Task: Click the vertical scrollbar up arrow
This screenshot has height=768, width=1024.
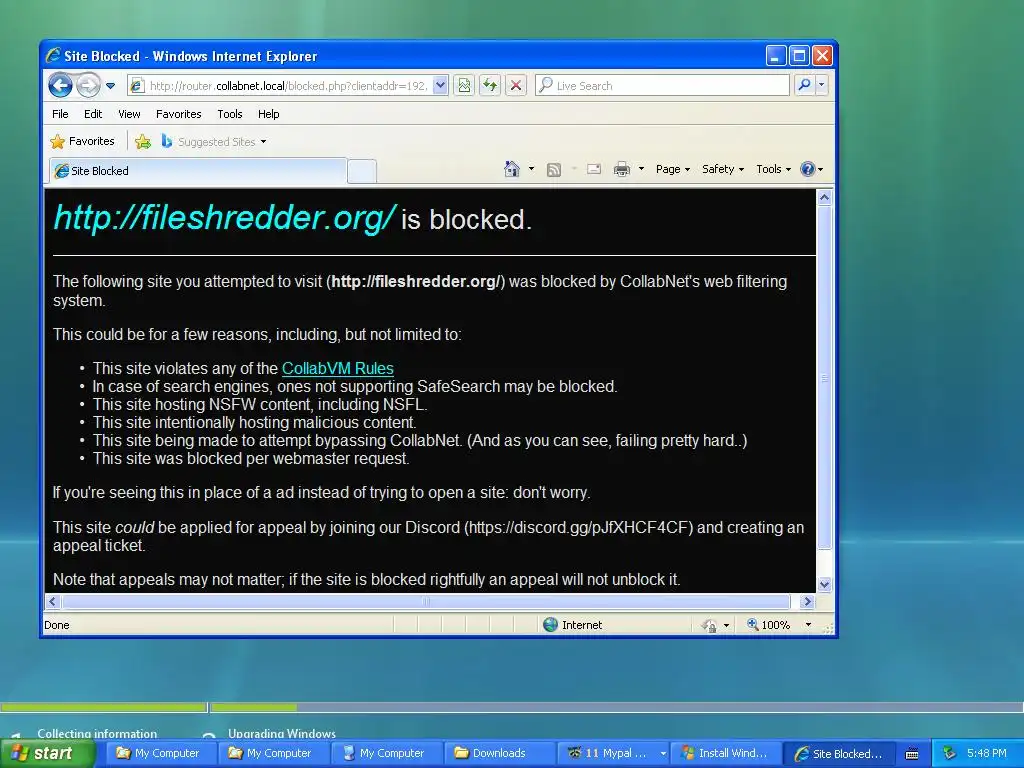Action: click(824, 197)
